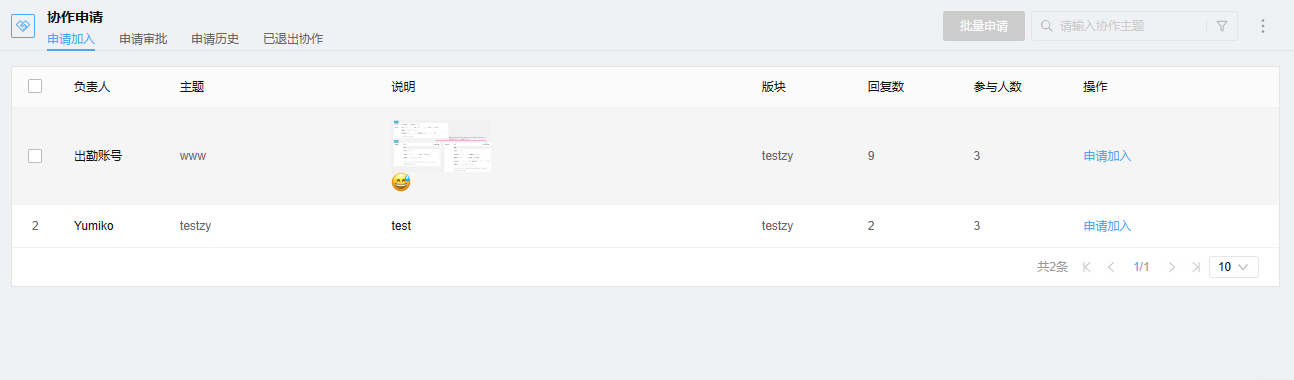Focus the 请输入协作主题 search field
This screenshot has width=1294, height=380.
click(x=1130, y=26)
